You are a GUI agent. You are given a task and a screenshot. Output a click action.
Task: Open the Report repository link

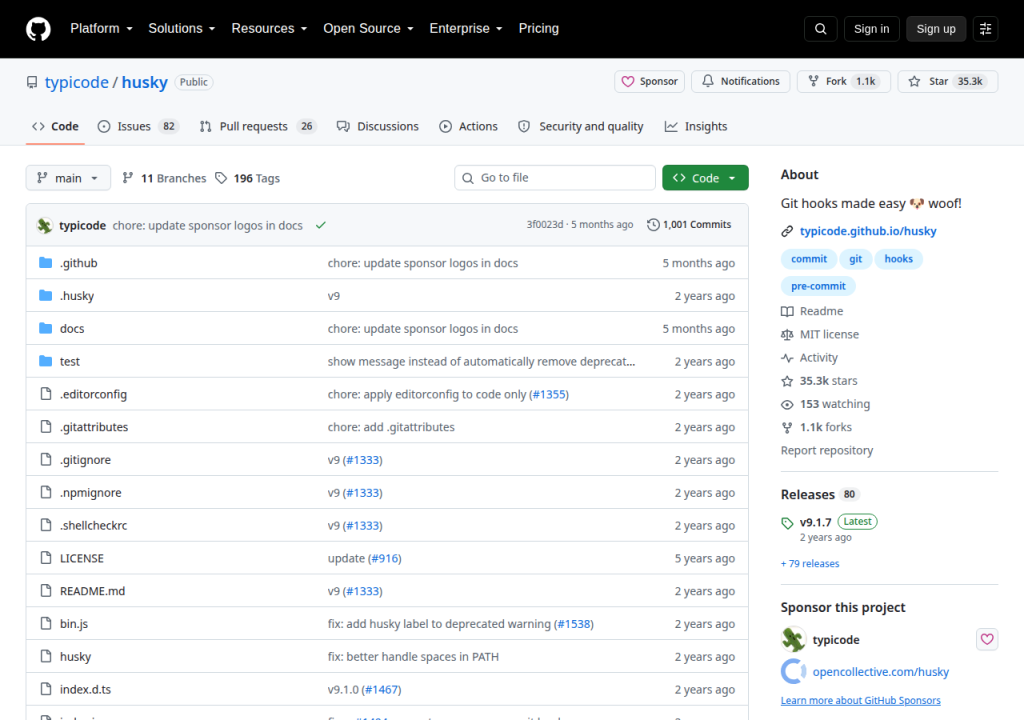click(x=827, y=451)
